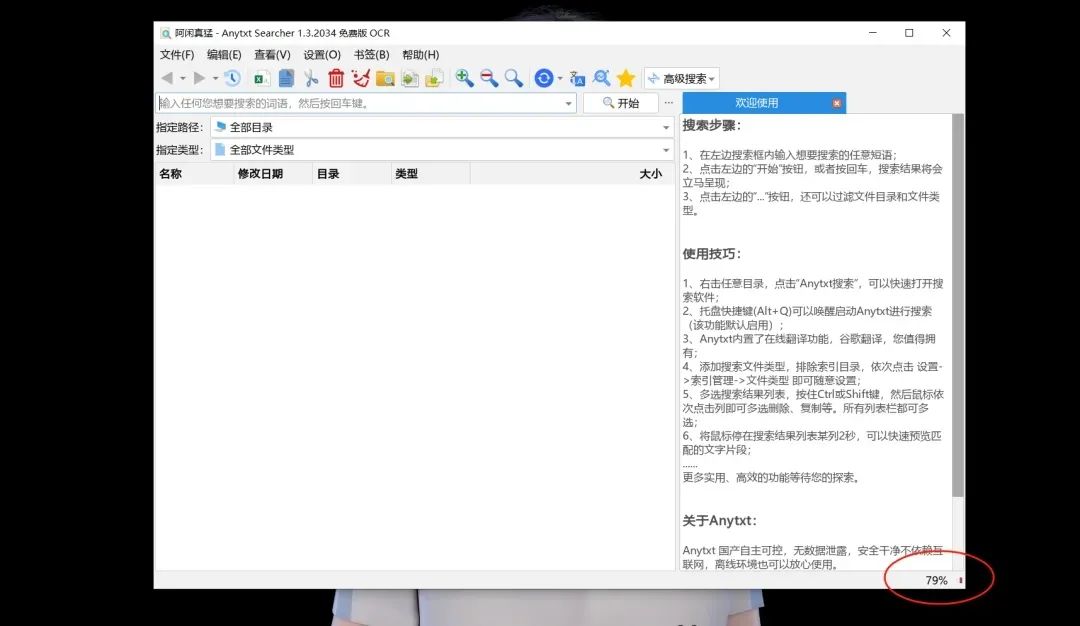Open the 高级搜索 dropdown
The image size is (1080, 626).
(x=682, y=79)
